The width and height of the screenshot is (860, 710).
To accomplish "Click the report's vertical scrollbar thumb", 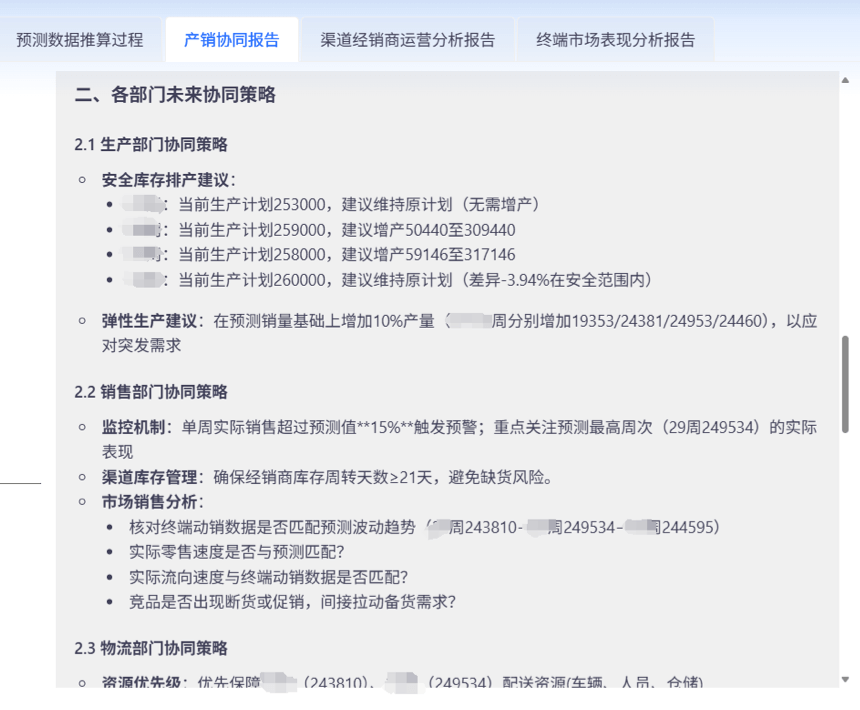I will [846, 384].
